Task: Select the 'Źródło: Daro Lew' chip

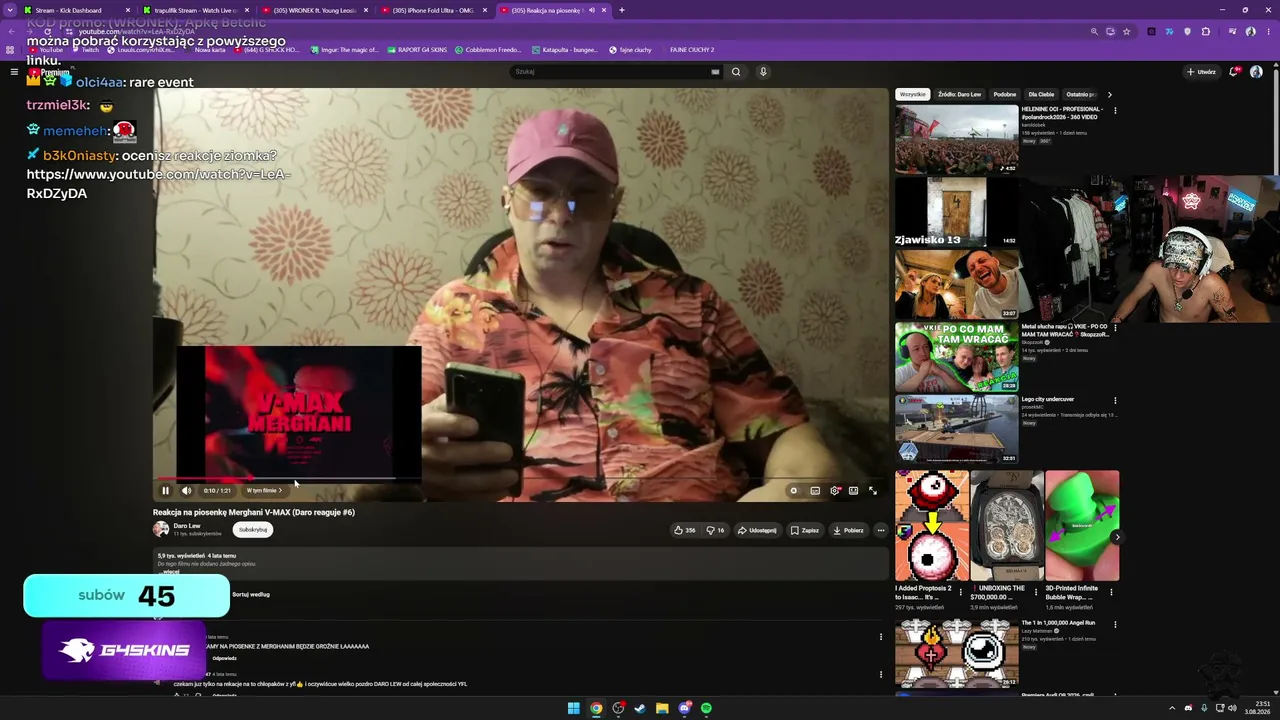Action: 959,94
